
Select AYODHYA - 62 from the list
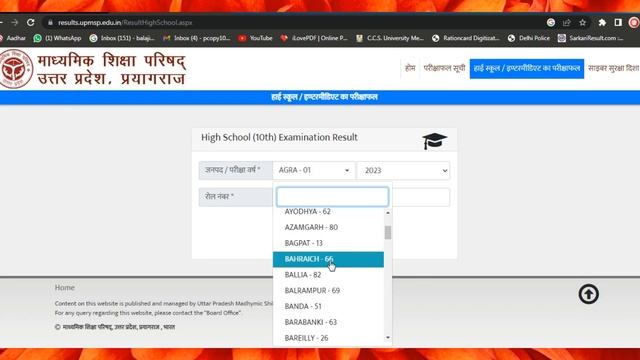(x=328, y=211)
